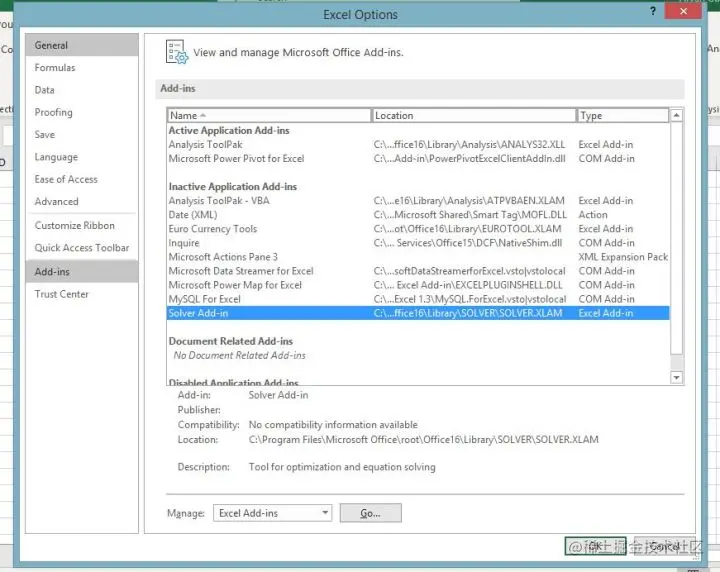Click the Active Application Add-ins heading
The image size is (720, 572).
pos(229,131)
